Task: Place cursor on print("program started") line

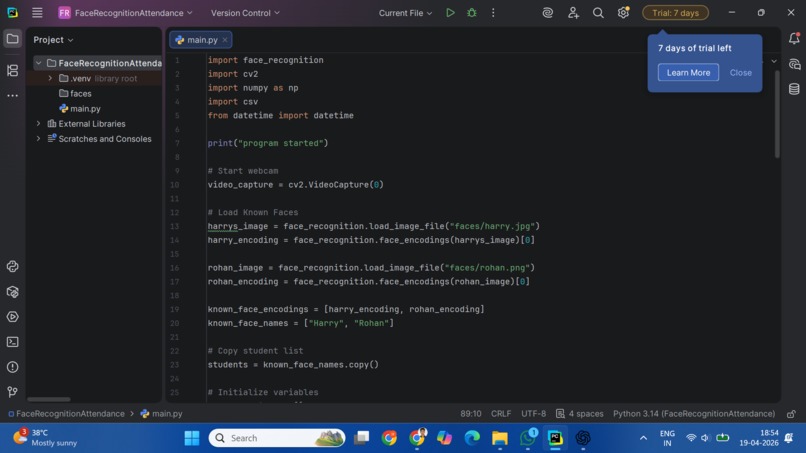Action: 268,143
